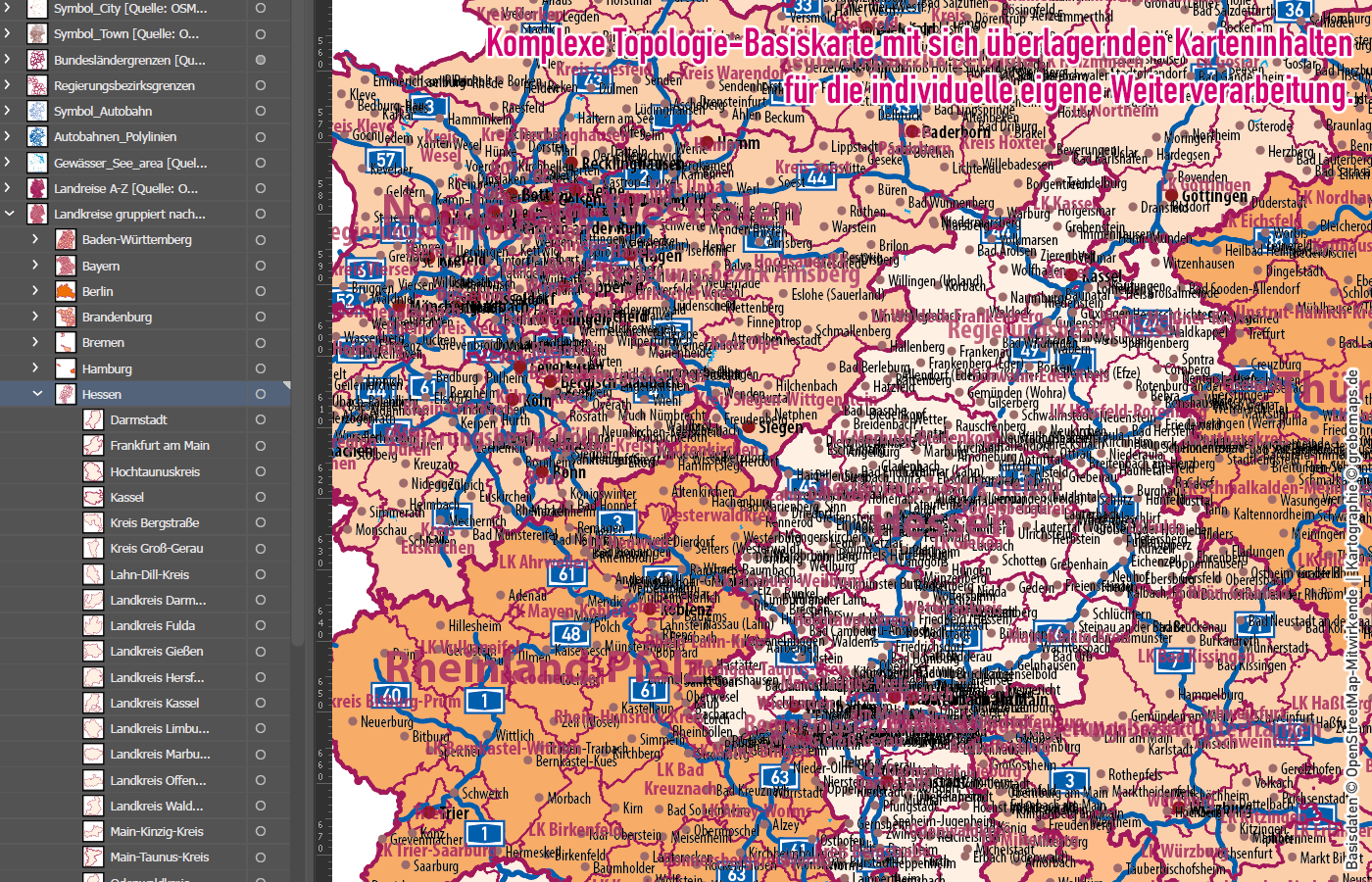Image resolution: width=1372 pixels, height=882 pixels.
Task: Collapse the Landkreise gruppiert nach group
Action: pos(8,214)
